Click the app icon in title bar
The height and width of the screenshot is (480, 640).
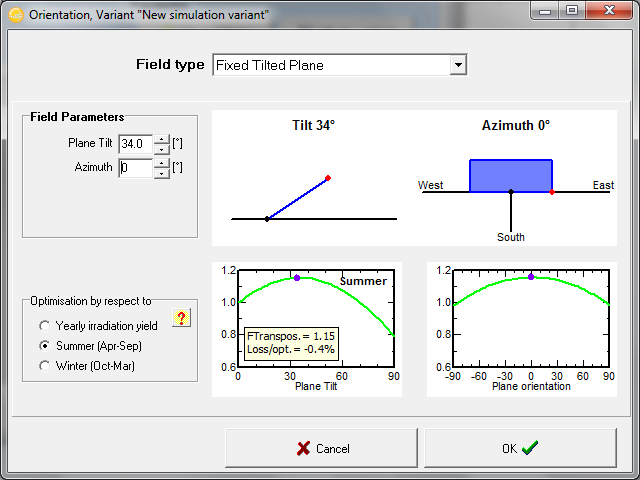pos(16,15)
